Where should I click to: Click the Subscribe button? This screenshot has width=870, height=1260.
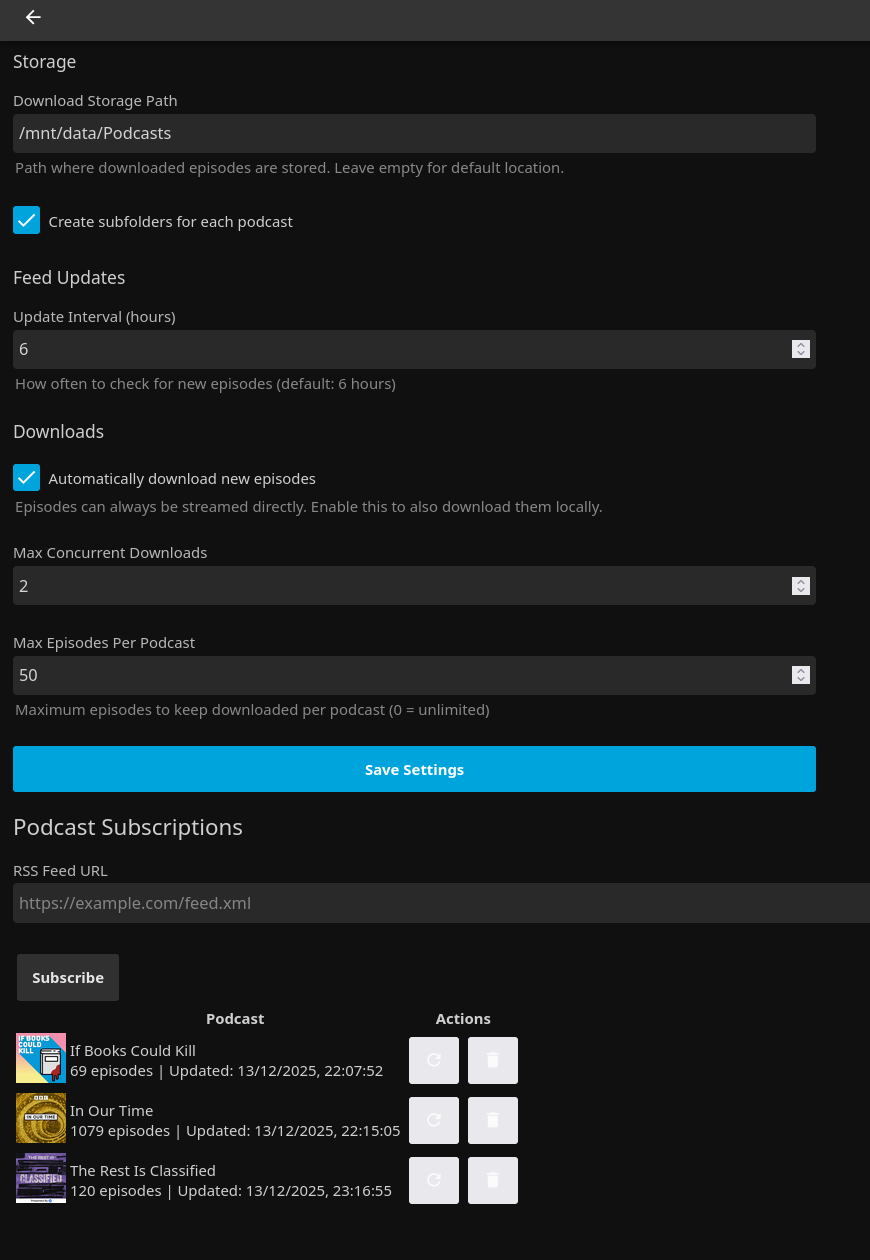coord(67,977)
